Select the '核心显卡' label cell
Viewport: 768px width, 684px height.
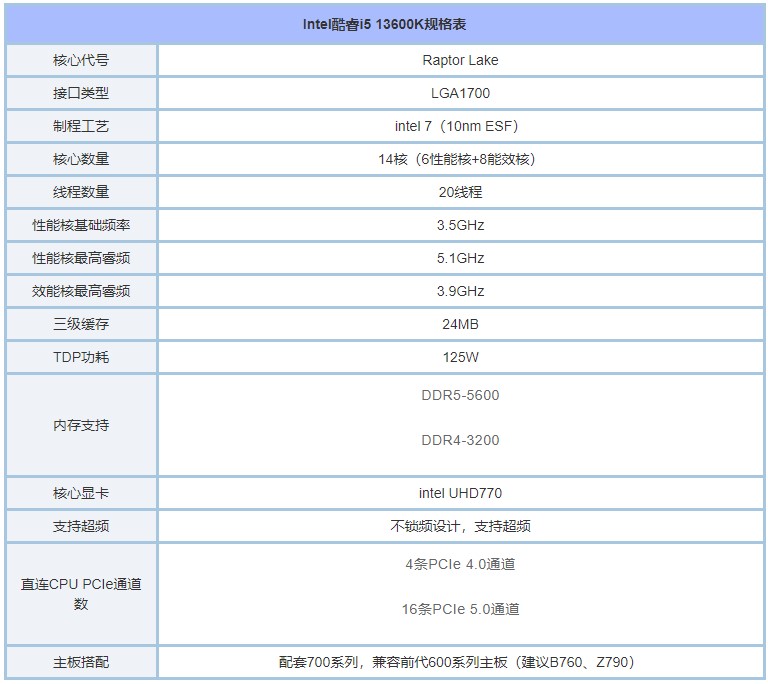pyautogui.click(x=81, y=493)
